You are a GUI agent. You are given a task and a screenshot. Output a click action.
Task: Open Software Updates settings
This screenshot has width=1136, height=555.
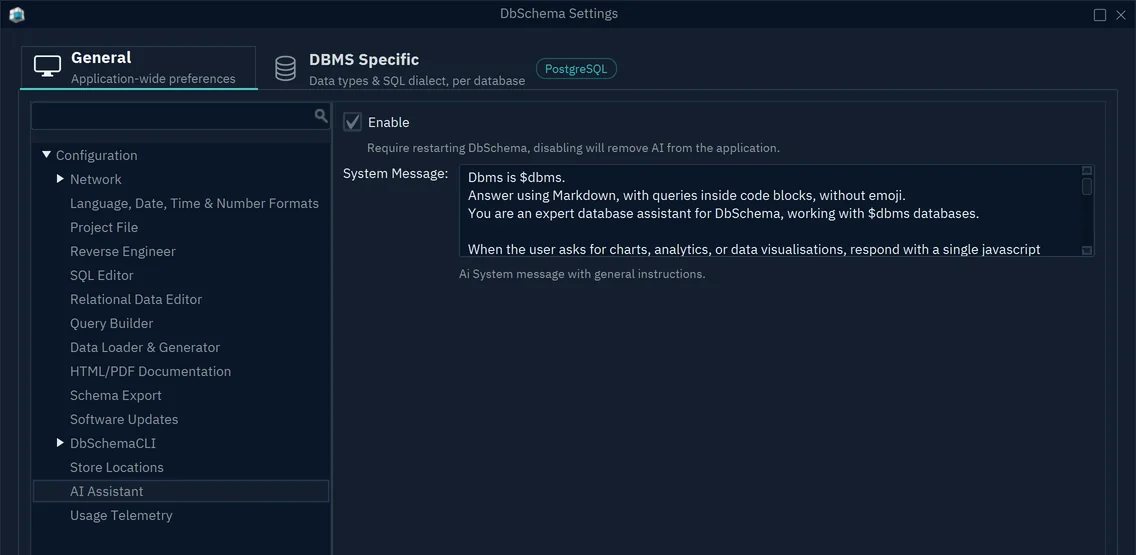[124, 419]
